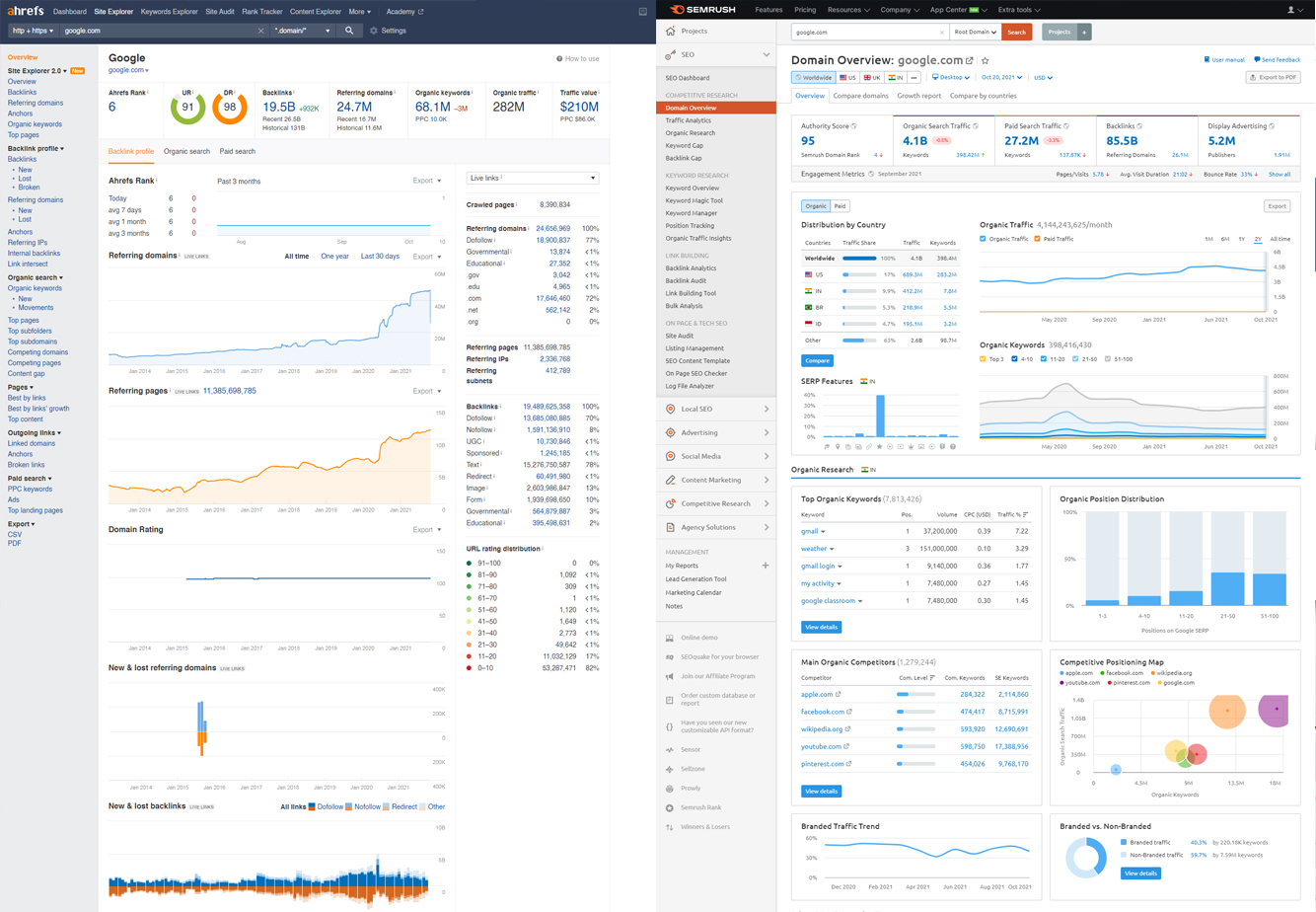Screen dimensions: 1316x912
Task: Uncheck the Paid Traffic checkbox
Action: click(1037, 239)
